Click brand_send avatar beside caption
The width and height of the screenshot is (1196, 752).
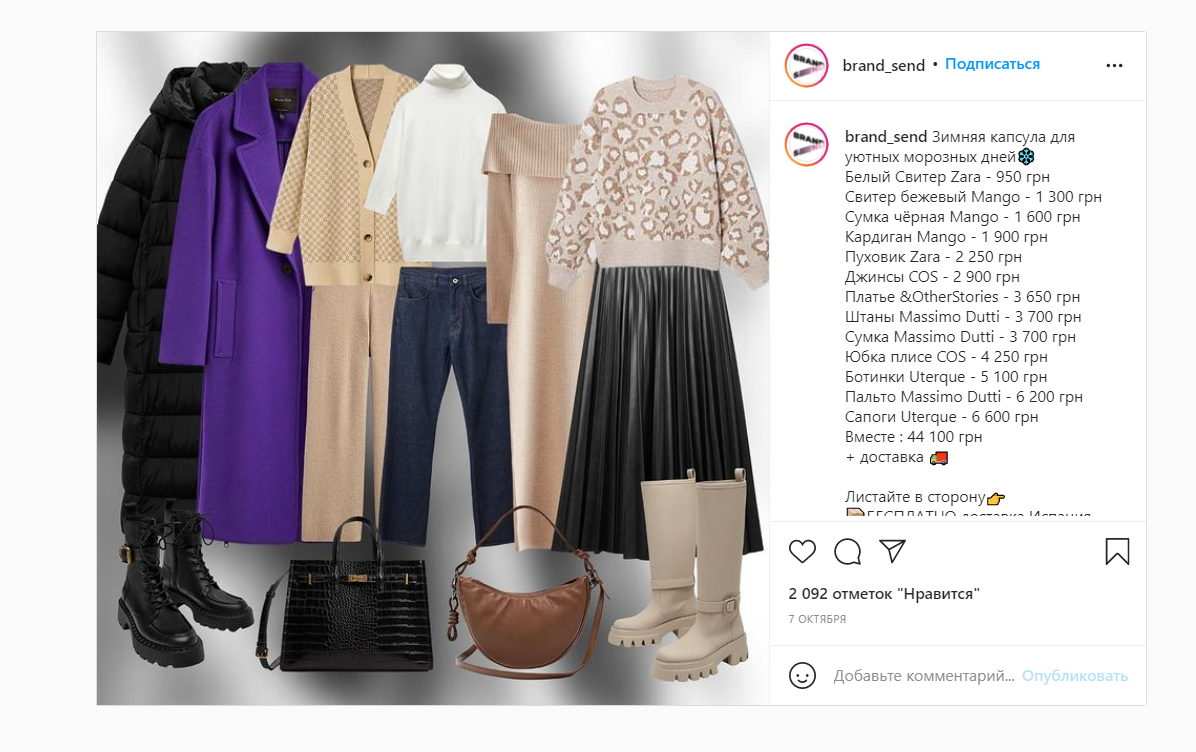click(806, 144)
